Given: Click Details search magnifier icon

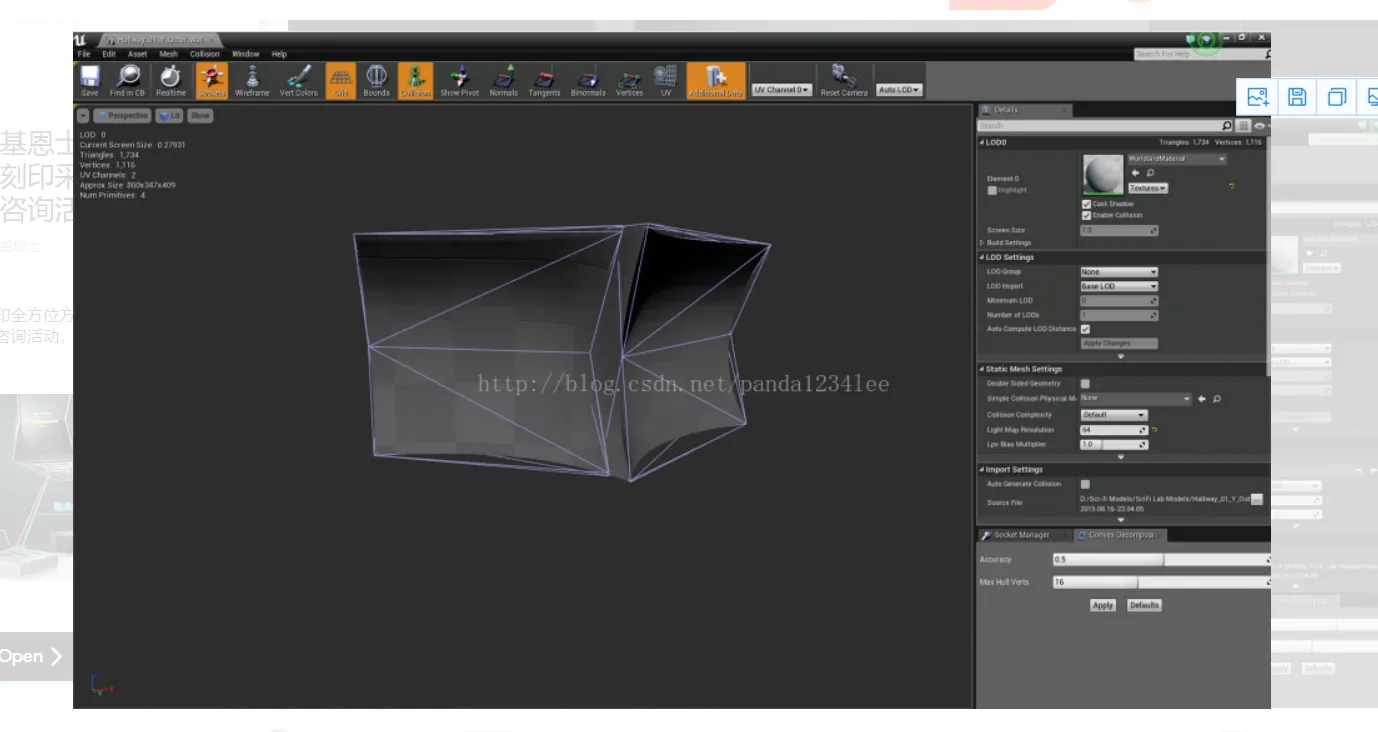Looking at the screenshot, I should 1228,126.
